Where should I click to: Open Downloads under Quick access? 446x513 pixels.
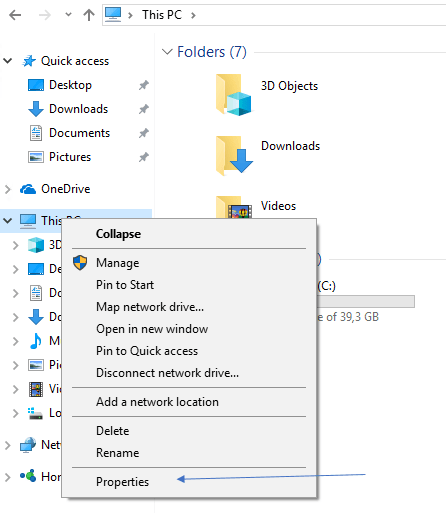point(79,109)
